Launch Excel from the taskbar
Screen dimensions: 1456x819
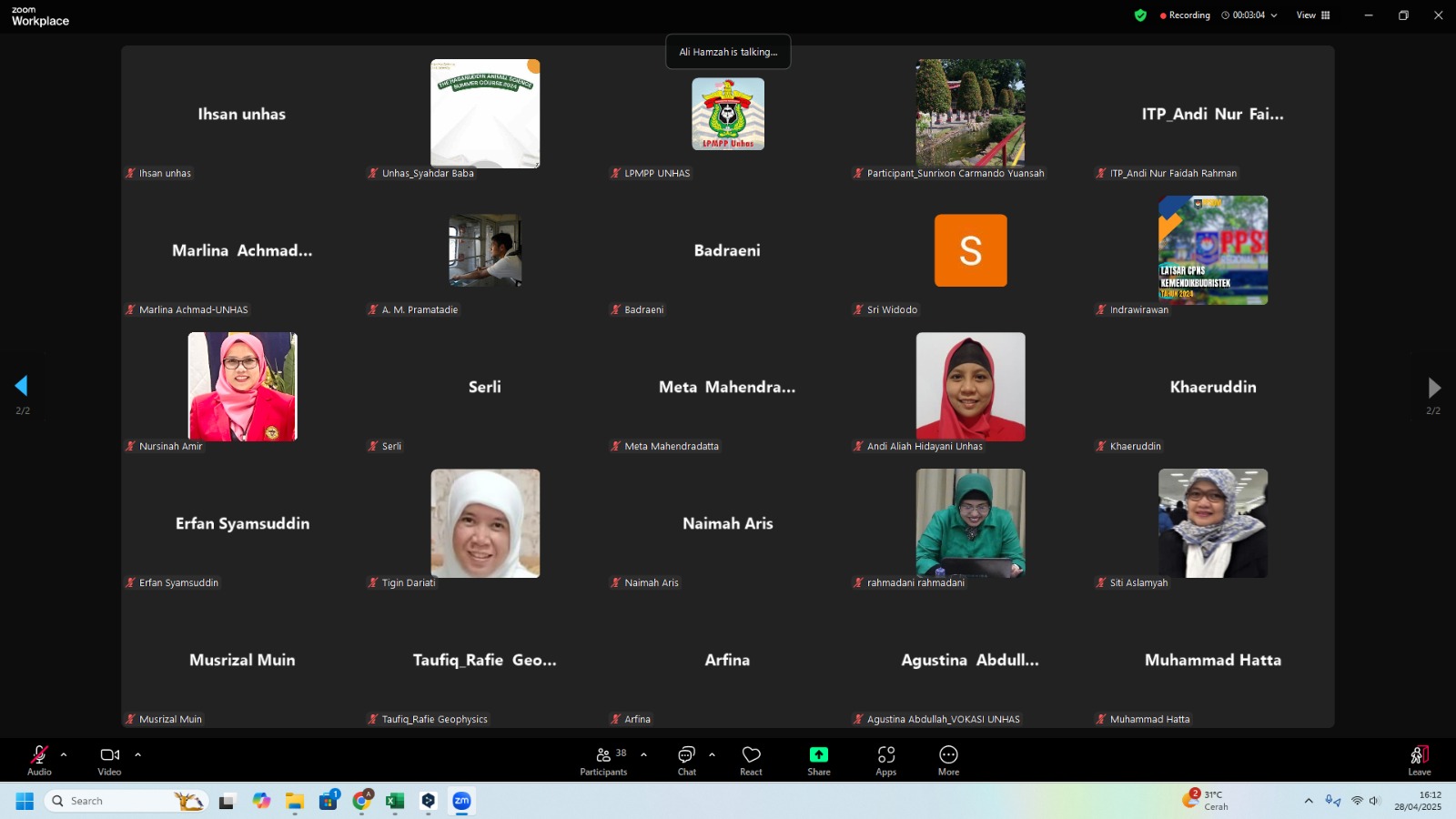pos(394,801)
